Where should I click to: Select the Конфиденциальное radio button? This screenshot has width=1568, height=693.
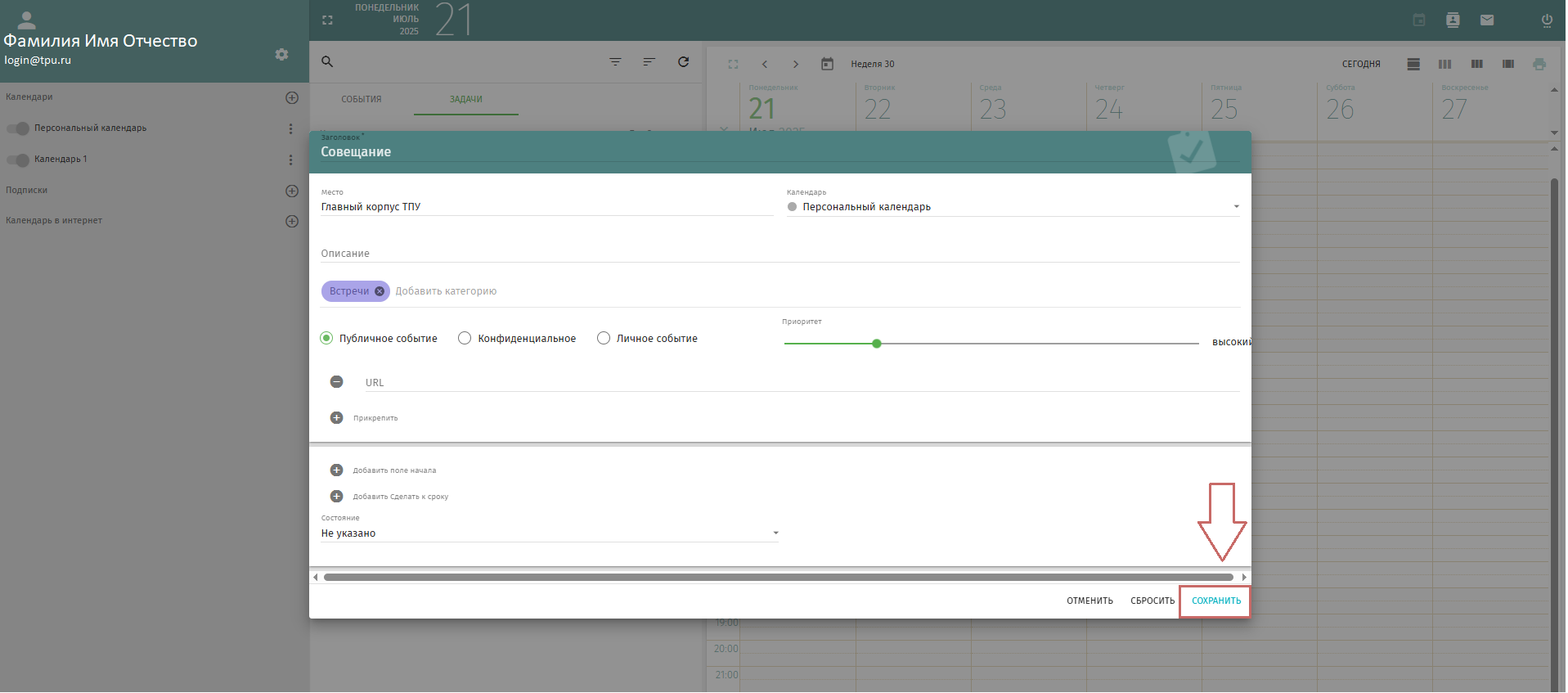(465, 339)
